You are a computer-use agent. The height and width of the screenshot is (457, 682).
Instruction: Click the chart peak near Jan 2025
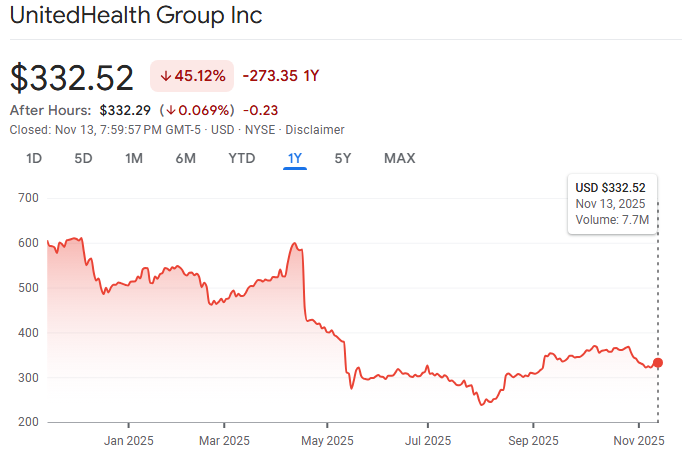coord(78,238)
